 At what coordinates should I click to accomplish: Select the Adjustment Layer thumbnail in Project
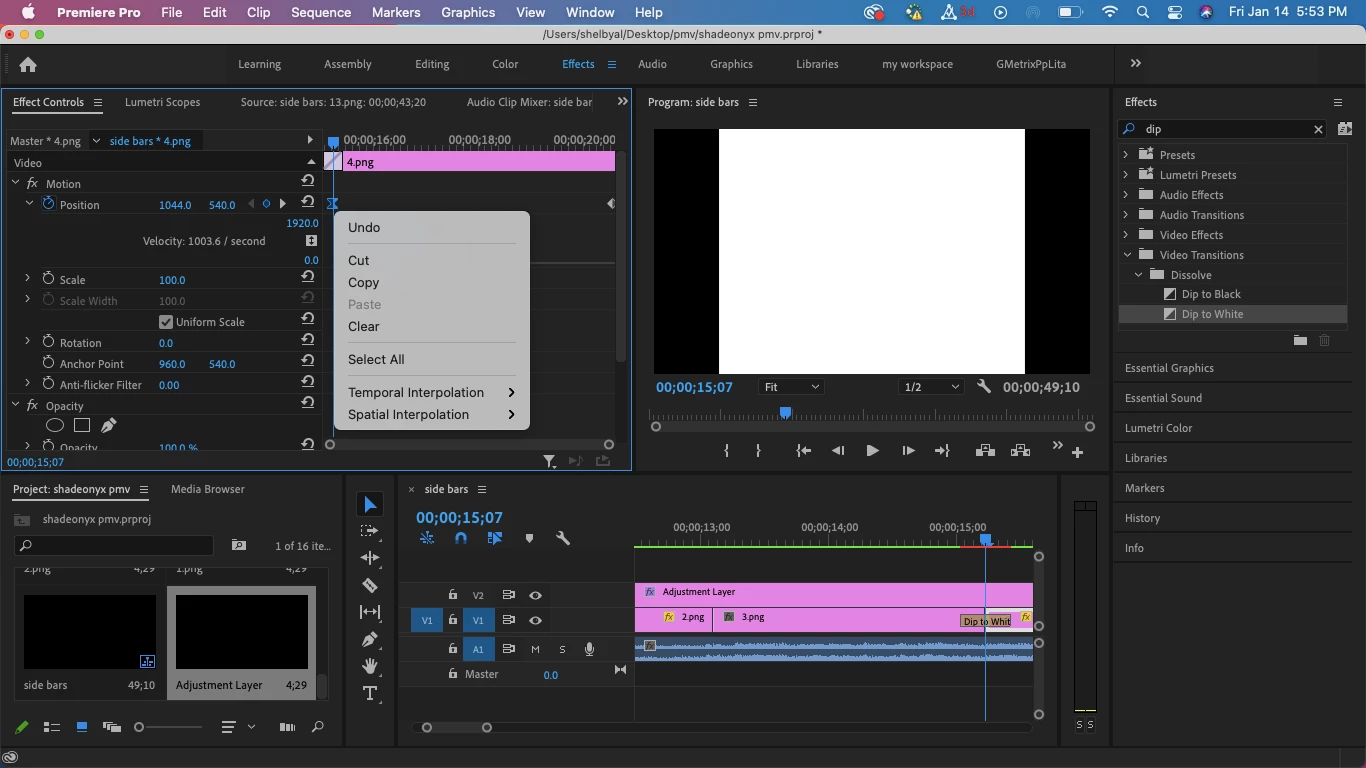point(242,632)
